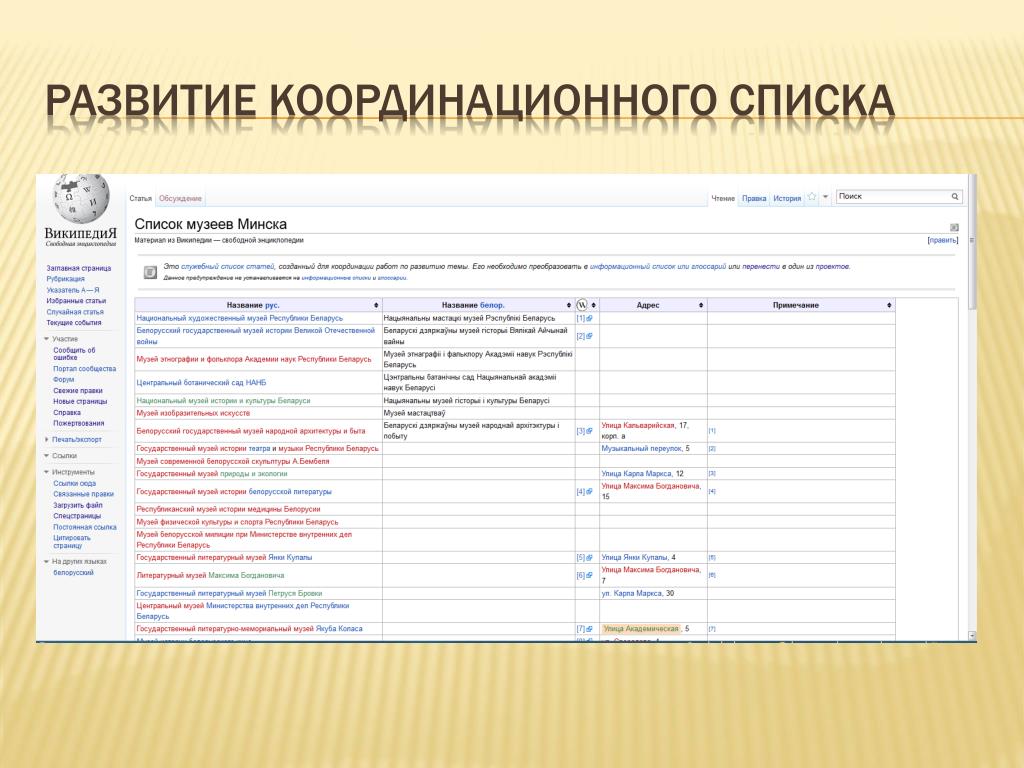Click the Wikipedia W column header icon

tap(582, 305)
